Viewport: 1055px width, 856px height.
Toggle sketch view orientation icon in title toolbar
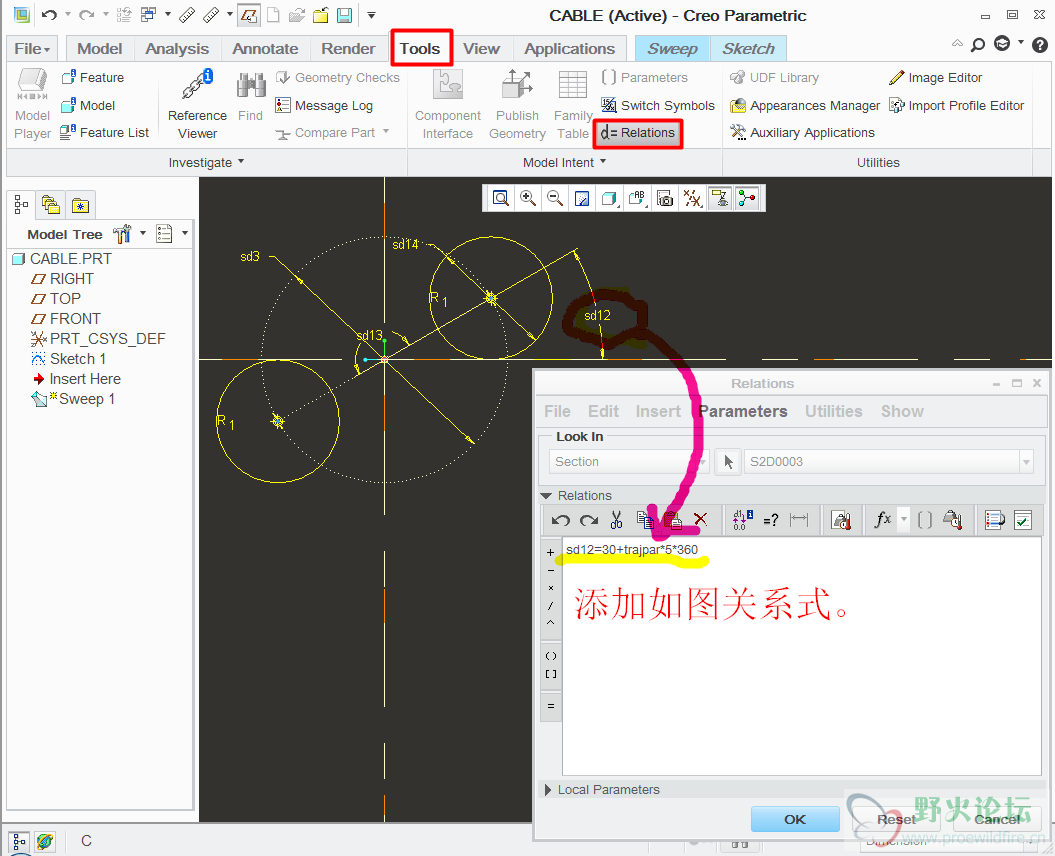(248, 15)
